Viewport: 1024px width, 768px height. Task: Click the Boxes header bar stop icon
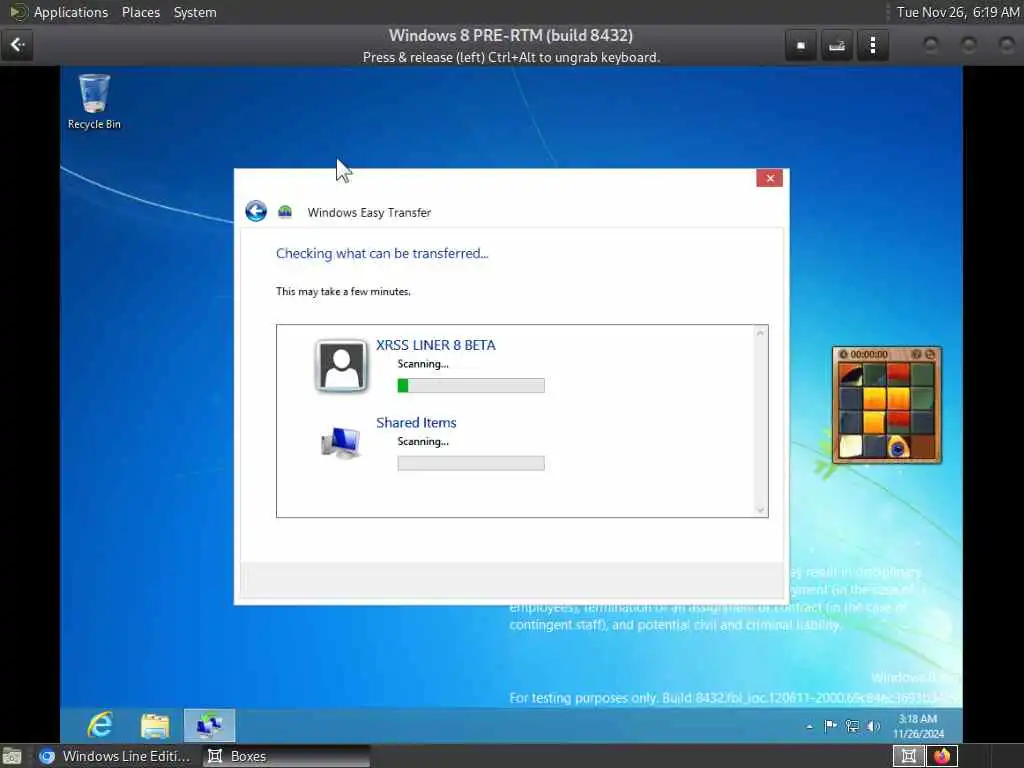coord(801,46)
